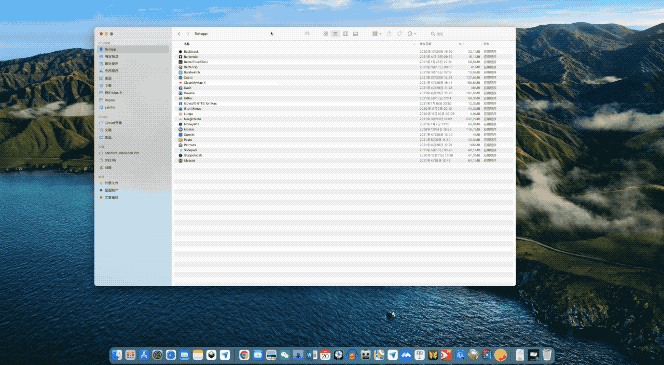Select the NTFS for Mac app row
The height and width of the screenshot is (365, 664).
point(343,103)
